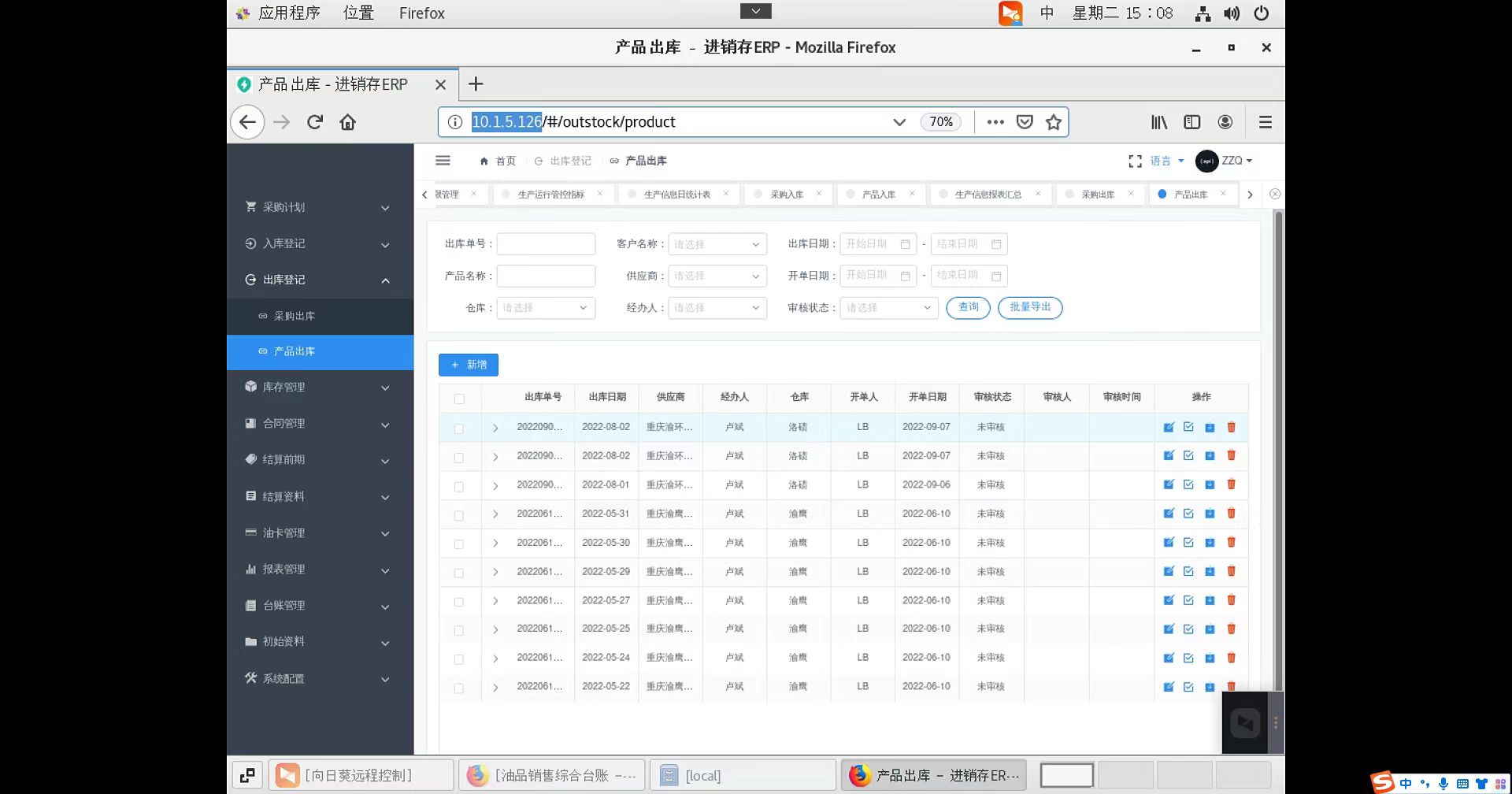Open 采购出库 in the sidebar
This screenshot has width=1512, height=794.
(320, 316)
